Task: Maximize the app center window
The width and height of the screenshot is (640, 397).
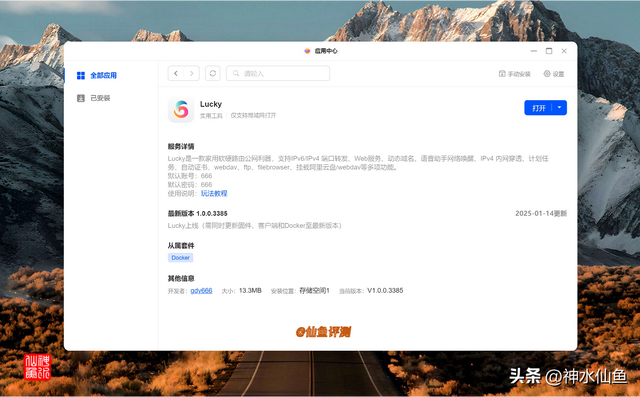Action: point(549,51)
